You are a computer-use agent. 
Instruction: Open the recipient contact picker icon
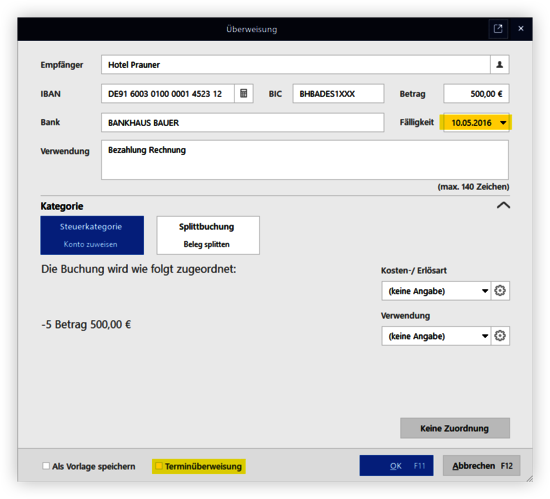[499, 65]
